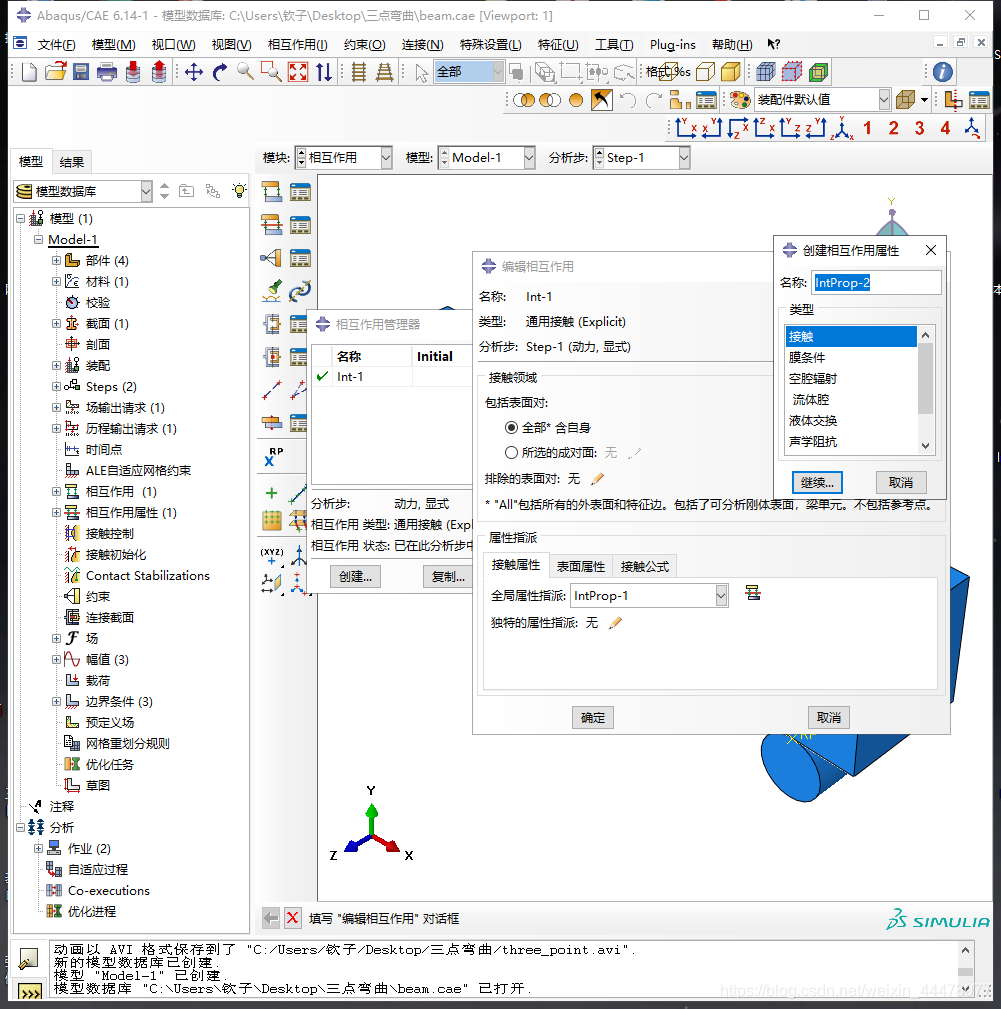Select Contact Stabilizations tree item
Screen dimensions: 1001x1009
[x=147, y=576]
